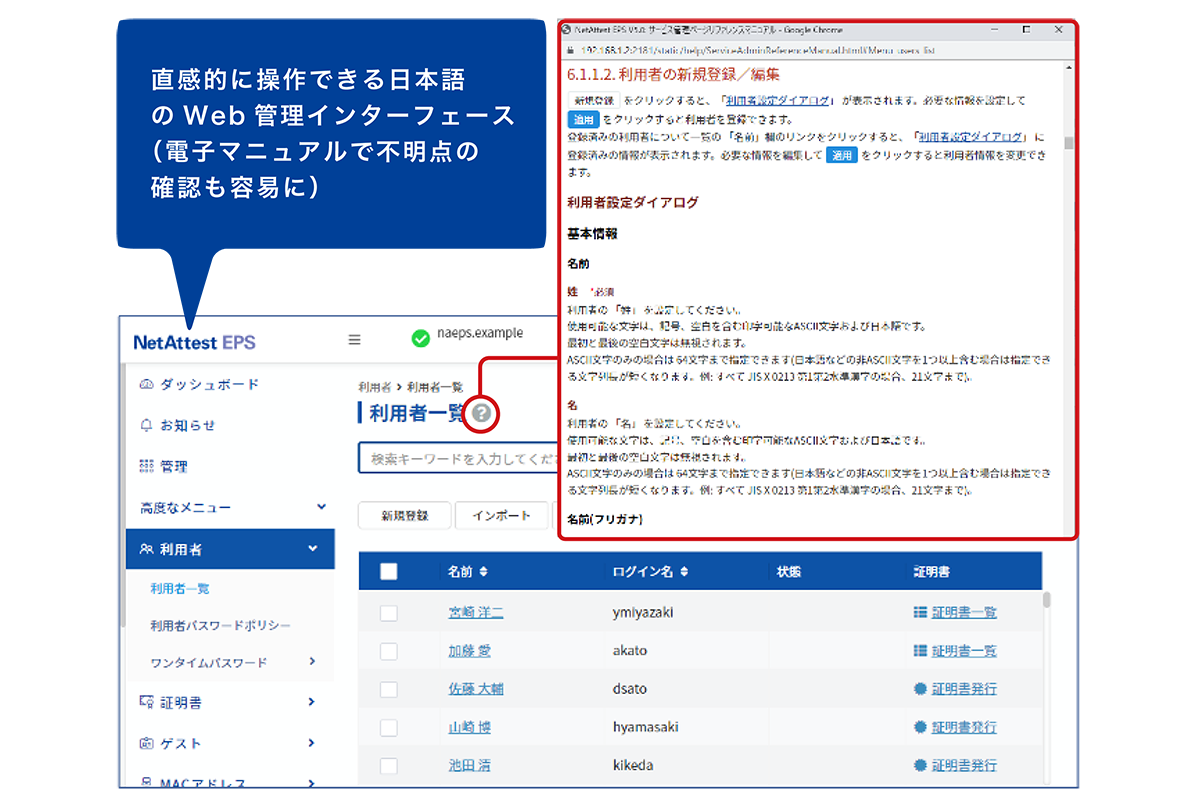Click the dsato login name cell

630,689
